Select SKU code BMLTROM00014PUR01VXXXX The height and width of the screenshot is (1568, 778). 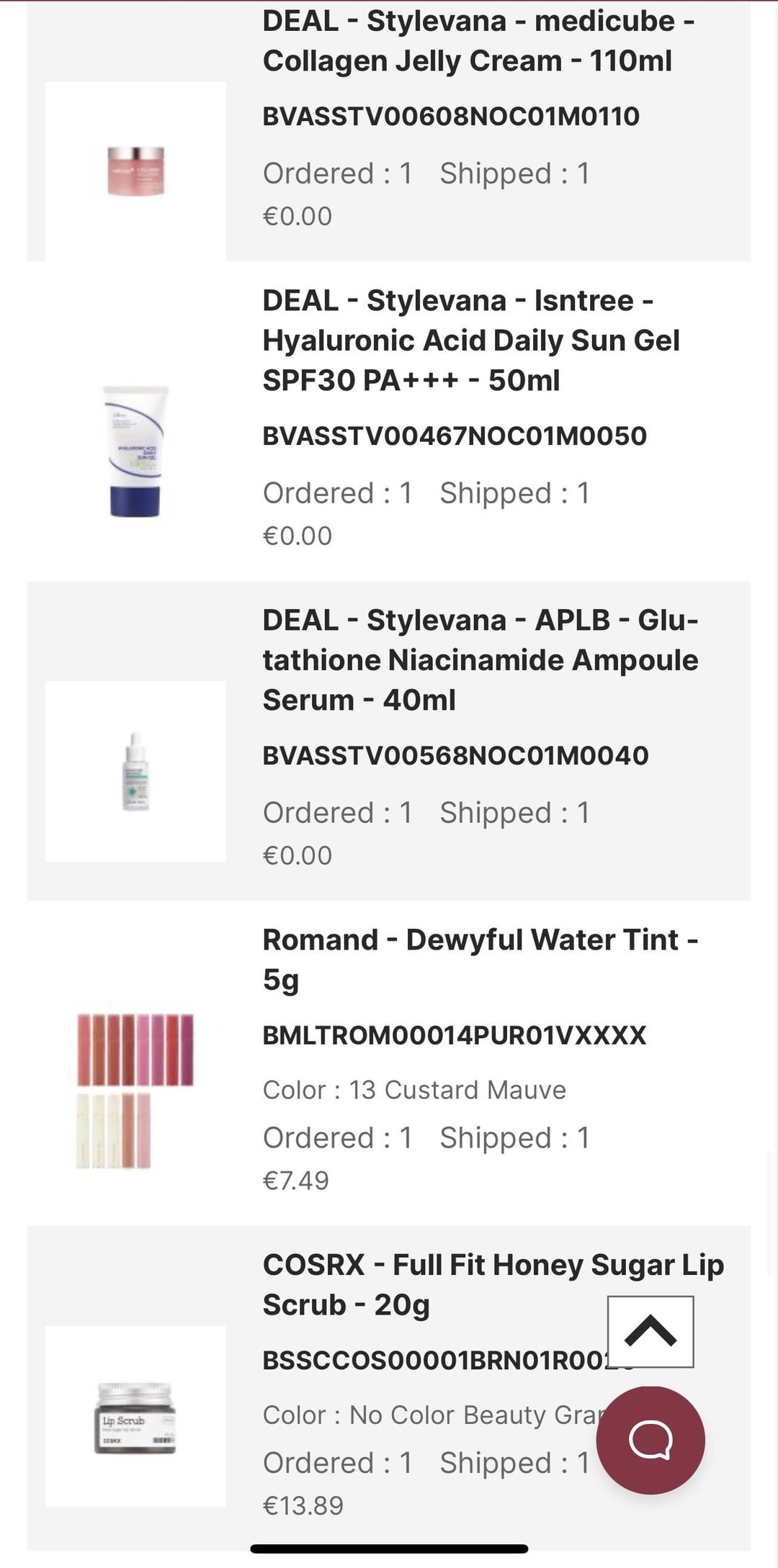click(455, 1035)
